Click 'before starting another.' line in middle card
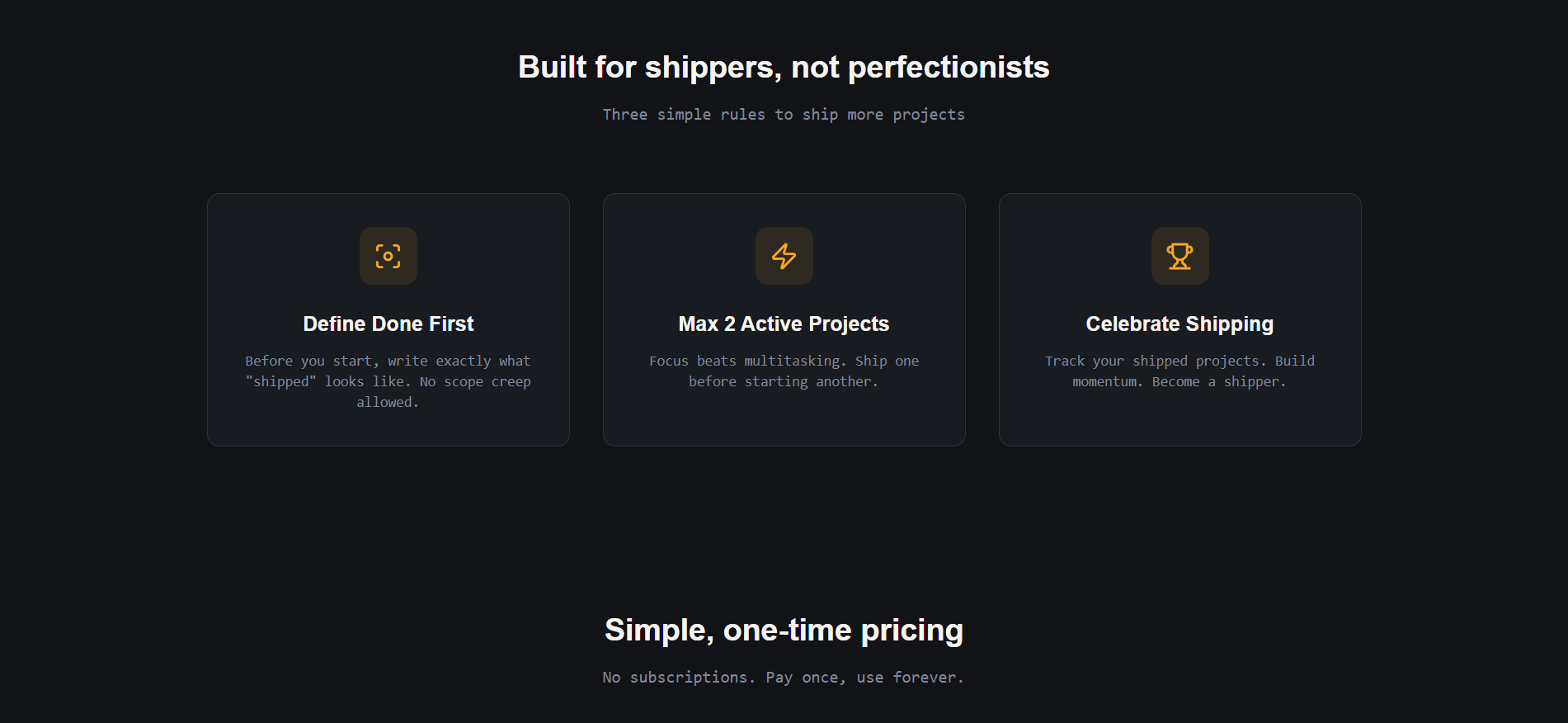 (x=784, y=381)
